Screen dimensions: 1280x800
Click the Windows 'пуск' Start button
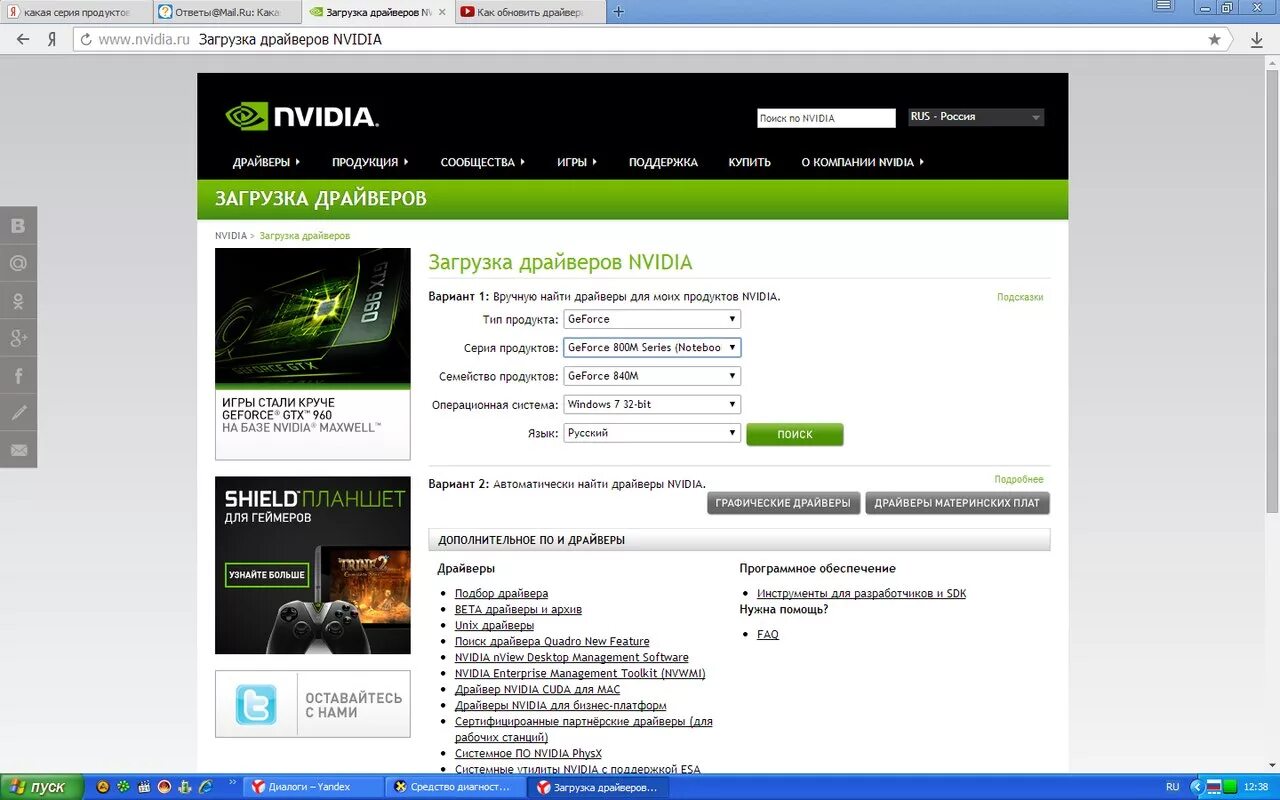39,787
